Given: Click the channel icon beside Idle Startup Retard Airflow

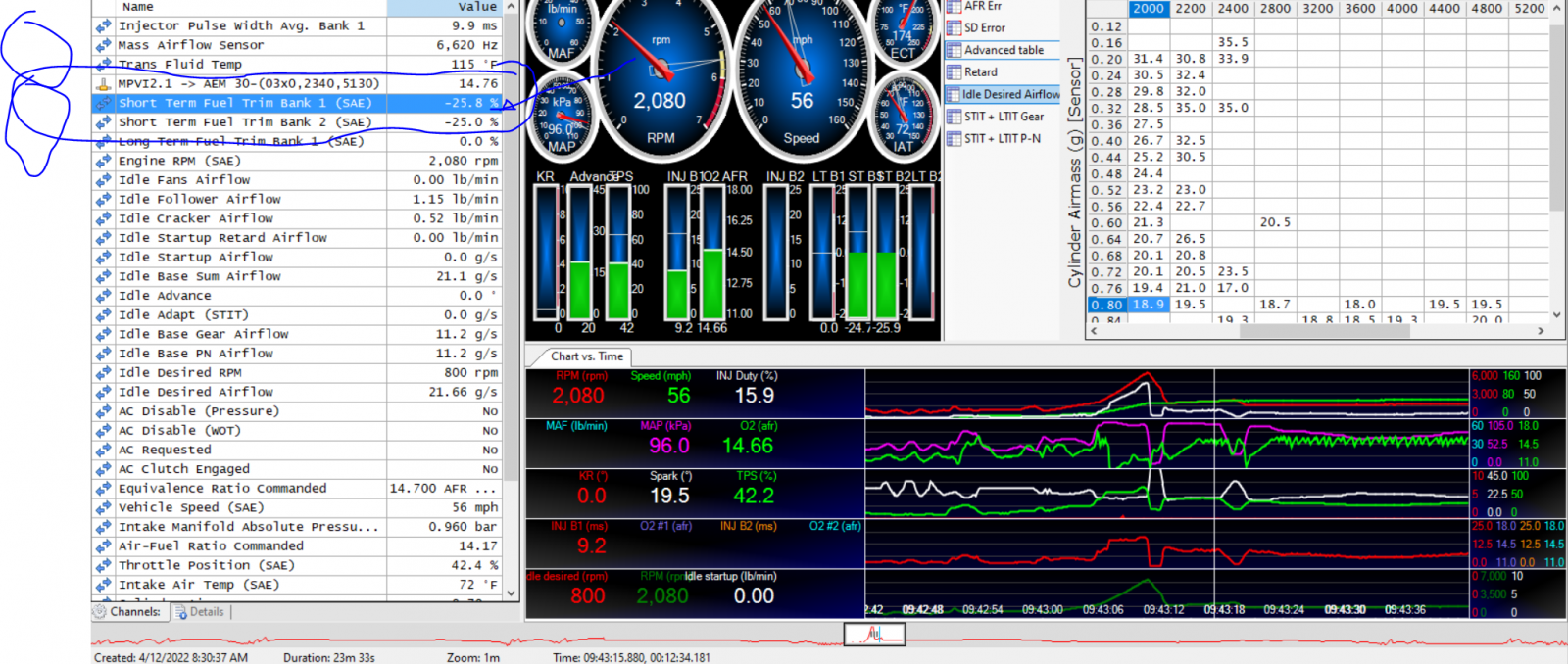Looking at the screenshot, I should [103, 238].
